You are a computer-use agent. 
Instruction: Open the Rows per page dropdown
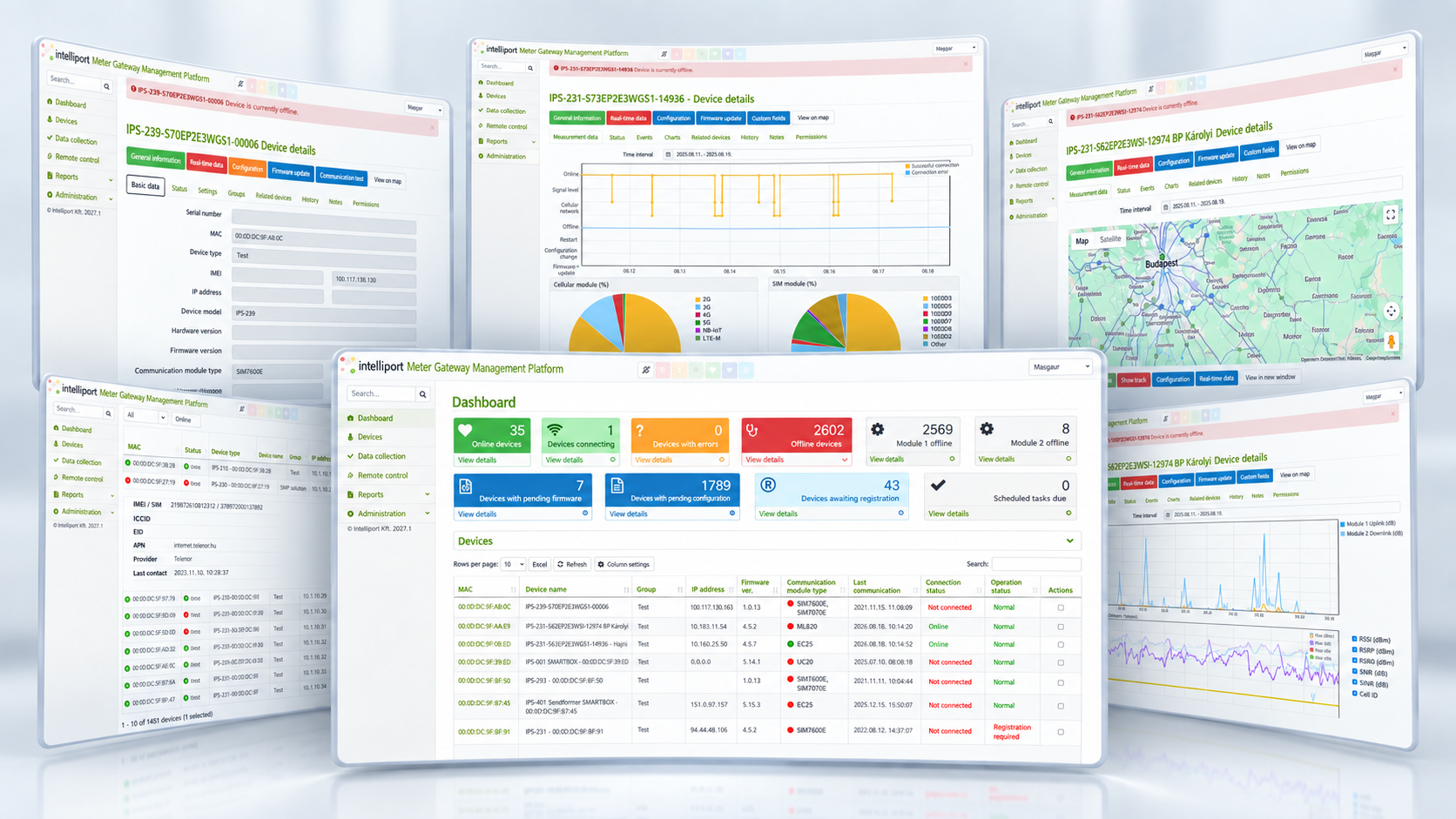point(513,564)
